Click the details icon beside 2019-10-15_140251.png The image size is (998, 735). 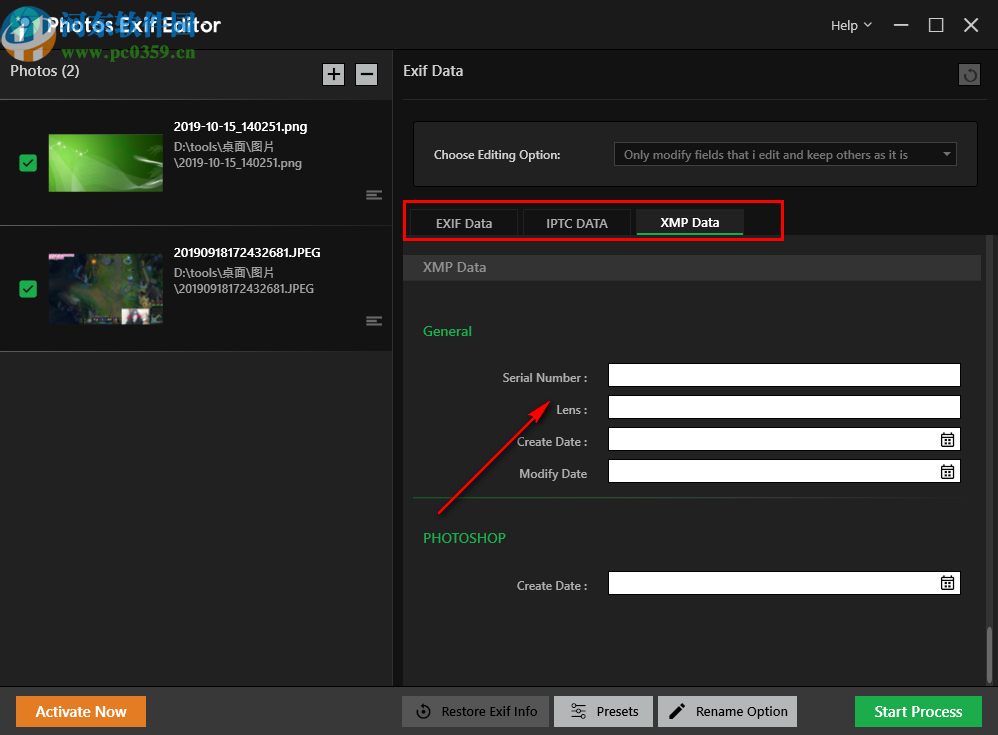tap(374, 194)
